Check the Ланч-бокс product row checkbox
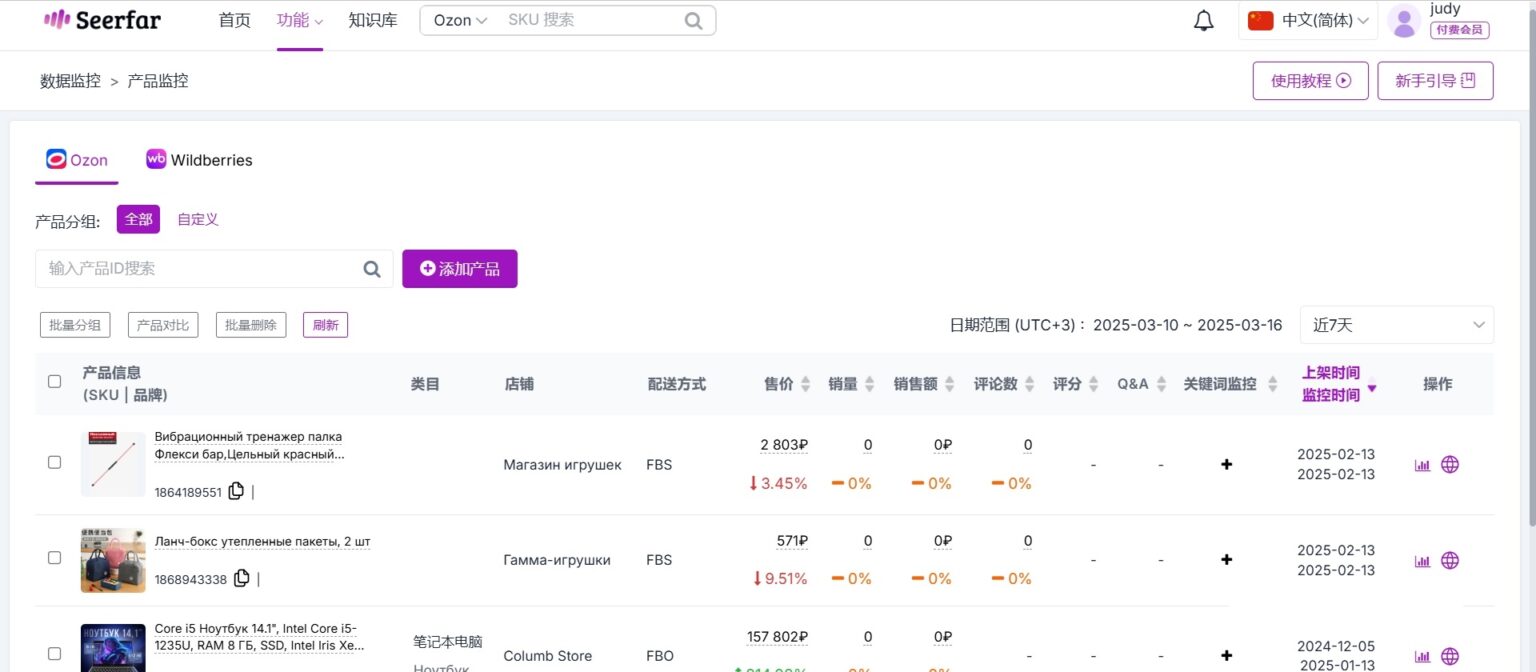 point(54,558)
